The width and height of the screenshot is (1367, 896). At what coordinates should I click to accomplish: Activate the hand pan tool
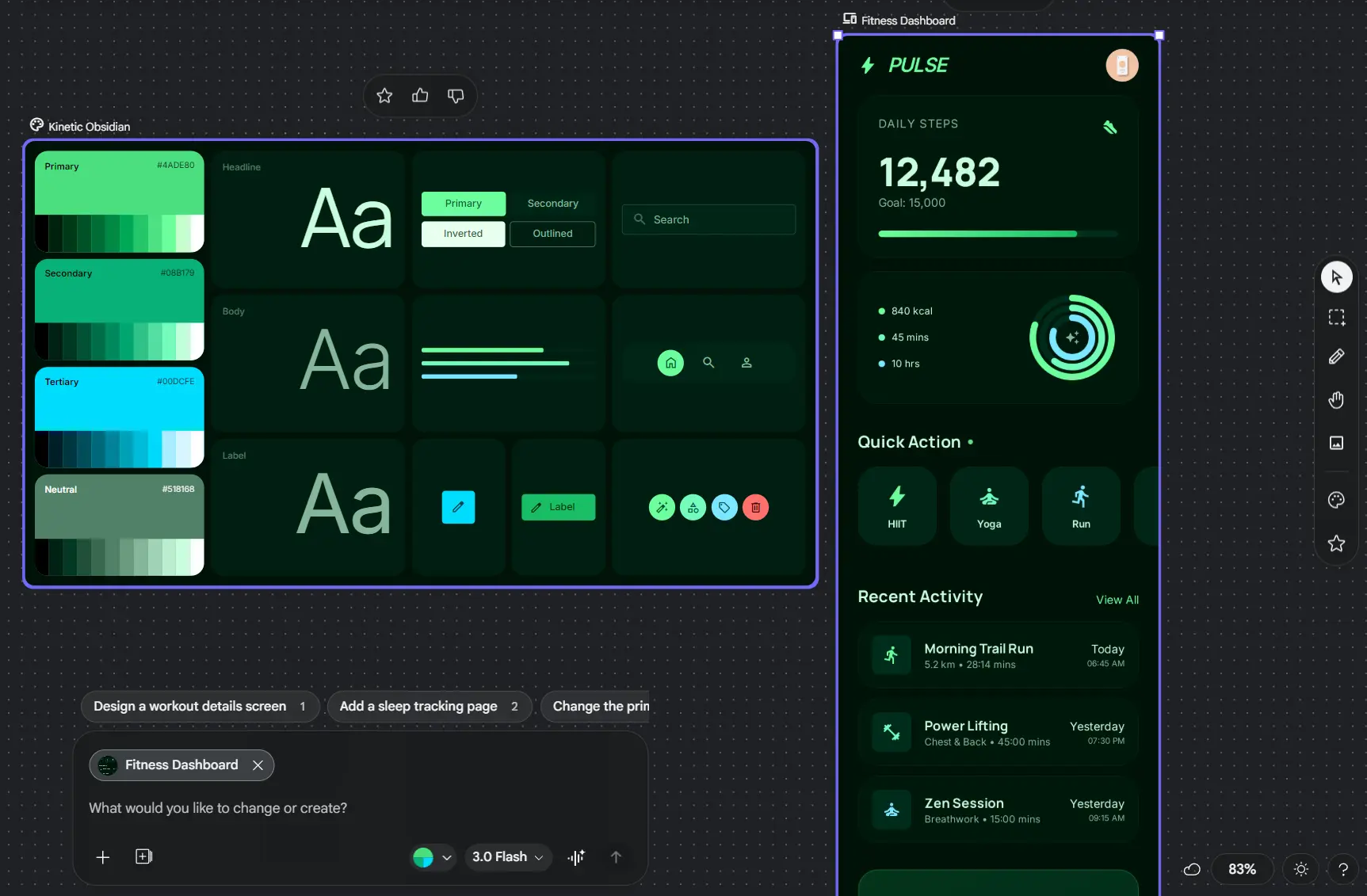(1336, 400)
